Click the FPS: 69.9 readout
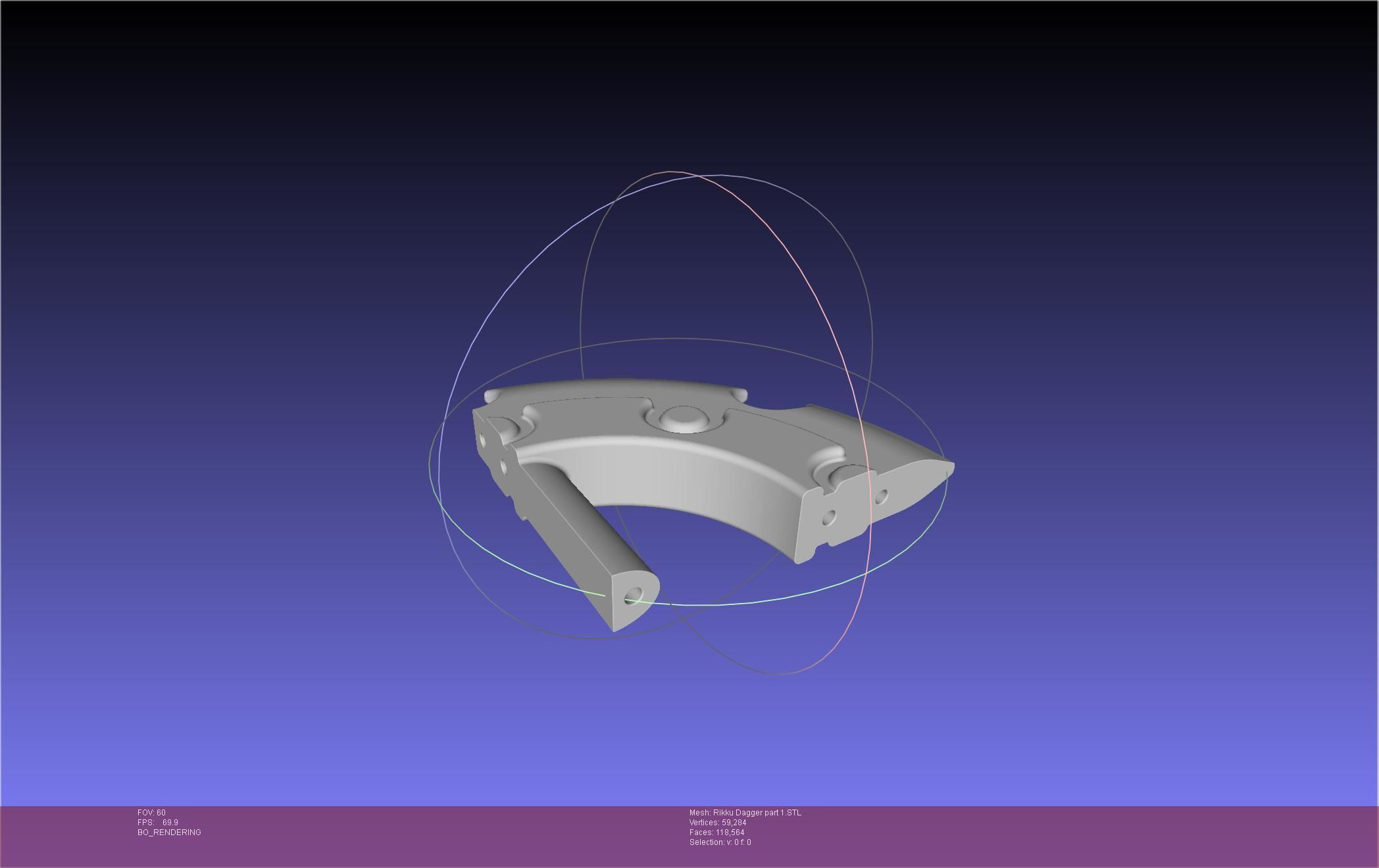The image size is (1379, 868). 158,823
